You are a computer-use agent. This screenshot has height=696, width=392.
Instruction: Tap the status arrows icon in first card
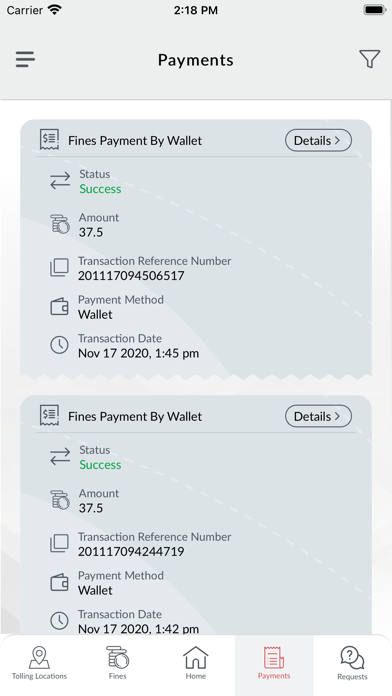tap(60, 181)
